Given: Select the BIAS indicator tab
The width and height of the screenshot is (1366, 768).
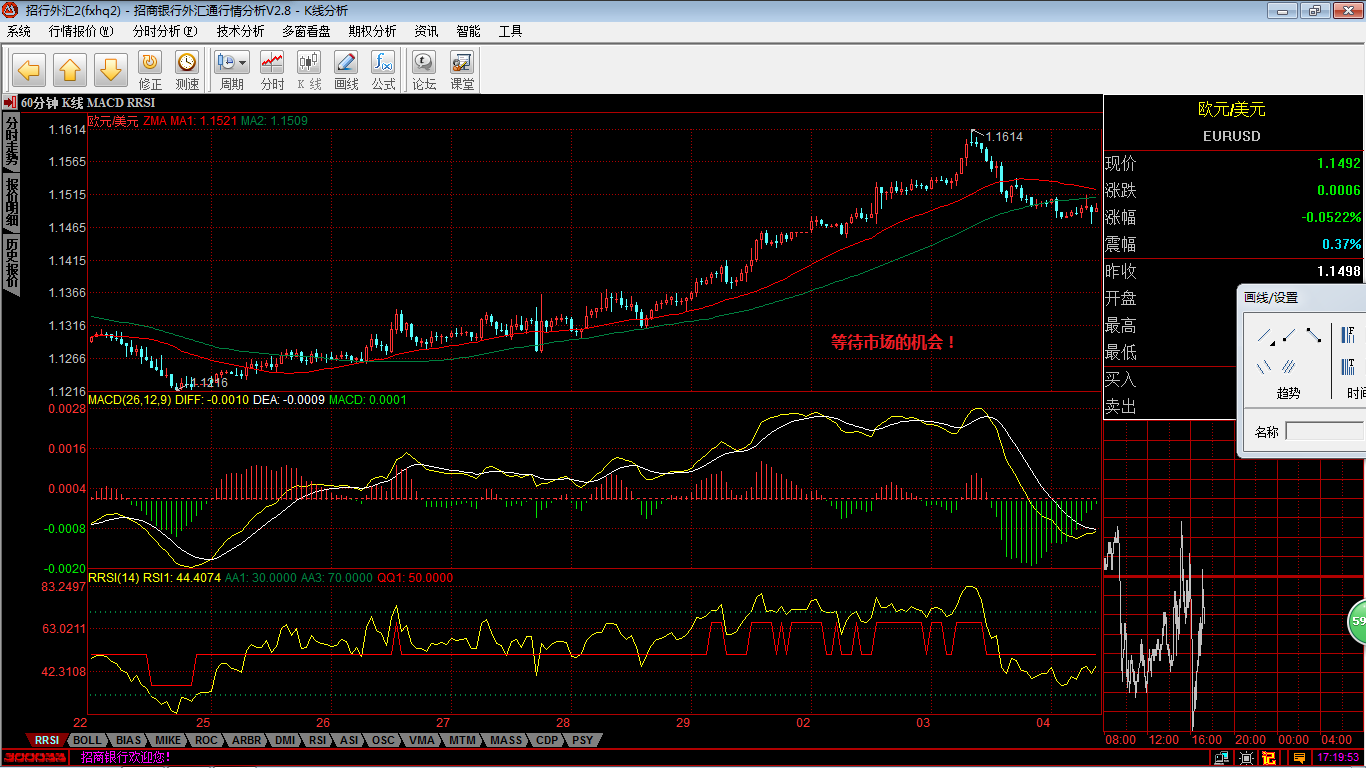Looking at the screenshot, I should pos(128,740).
